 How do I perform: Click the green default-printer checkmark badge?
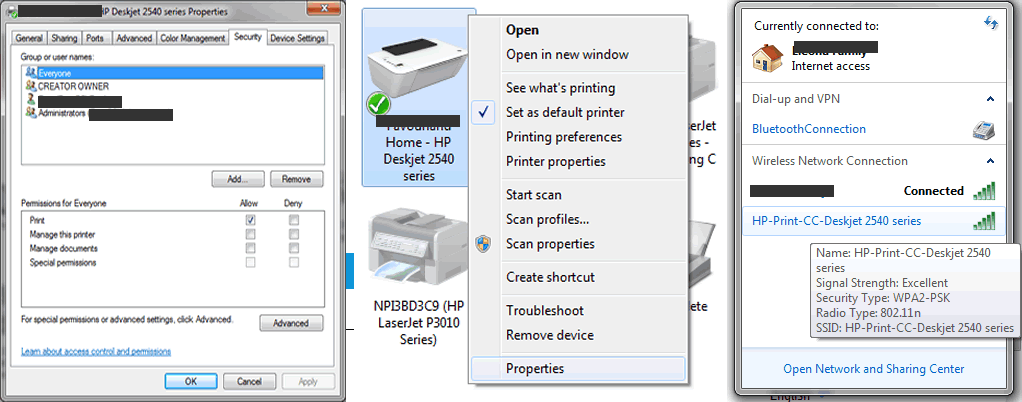pyautogui.click(x=377, y=104)
